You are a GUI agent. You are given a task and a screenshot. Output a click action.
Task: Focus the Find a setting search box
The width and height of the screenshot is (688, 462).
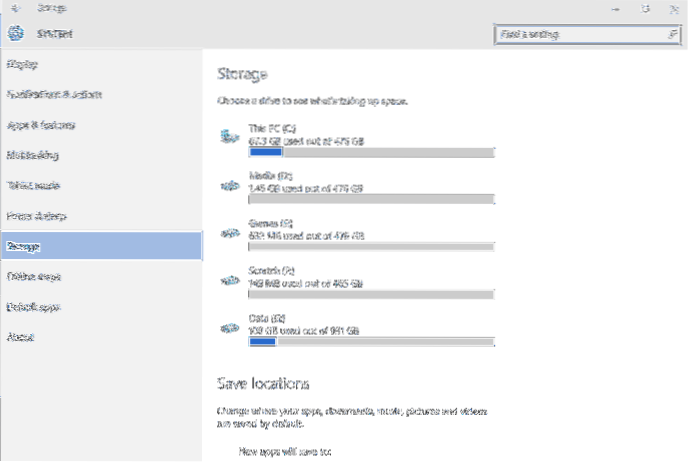point(587,34)
